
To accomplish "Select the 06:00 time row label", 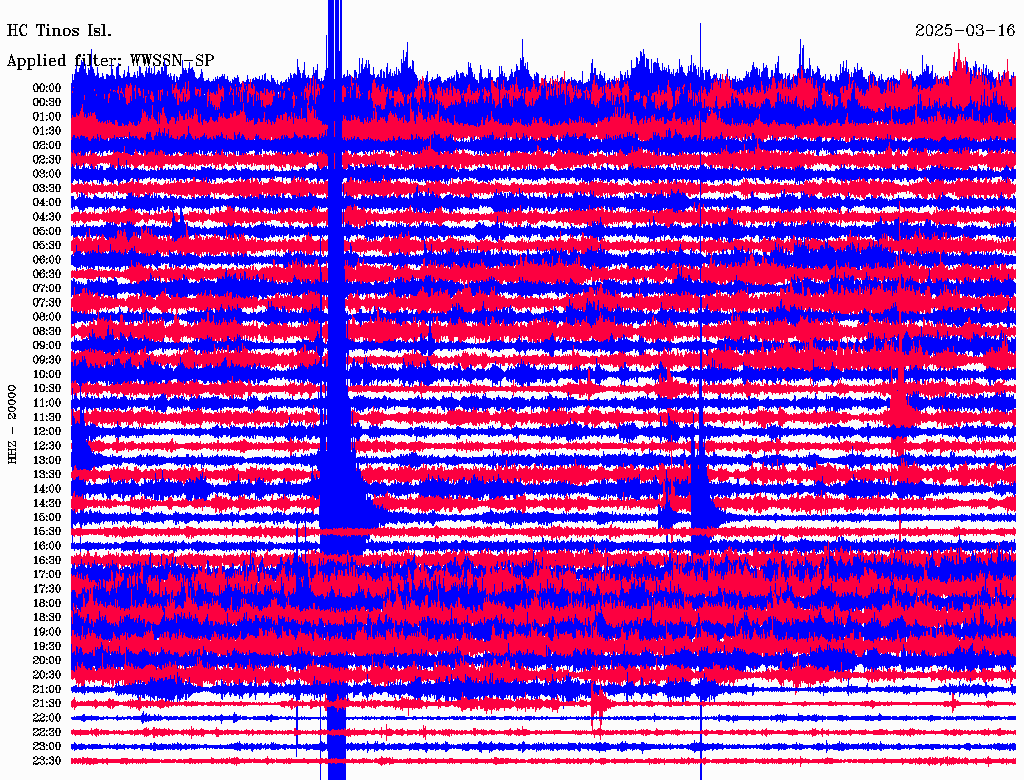I will tap(47, 260).
